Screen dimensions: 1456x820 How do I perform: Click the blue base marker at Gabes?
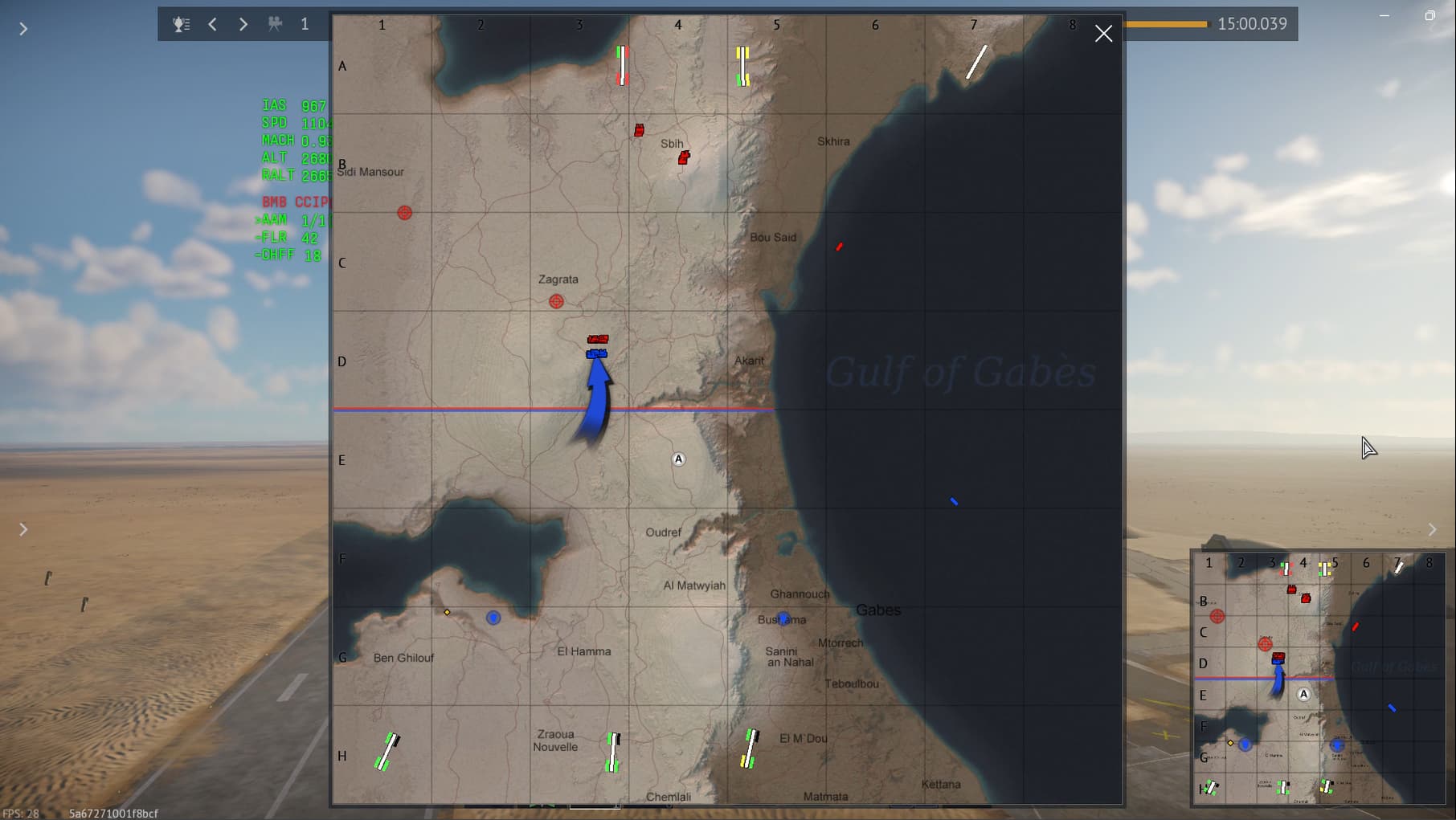(783, 618)
